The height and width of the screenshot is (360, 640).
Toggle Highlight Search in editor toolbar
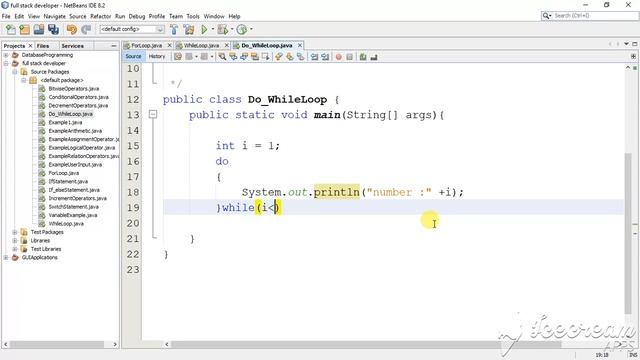coord(255,57)
